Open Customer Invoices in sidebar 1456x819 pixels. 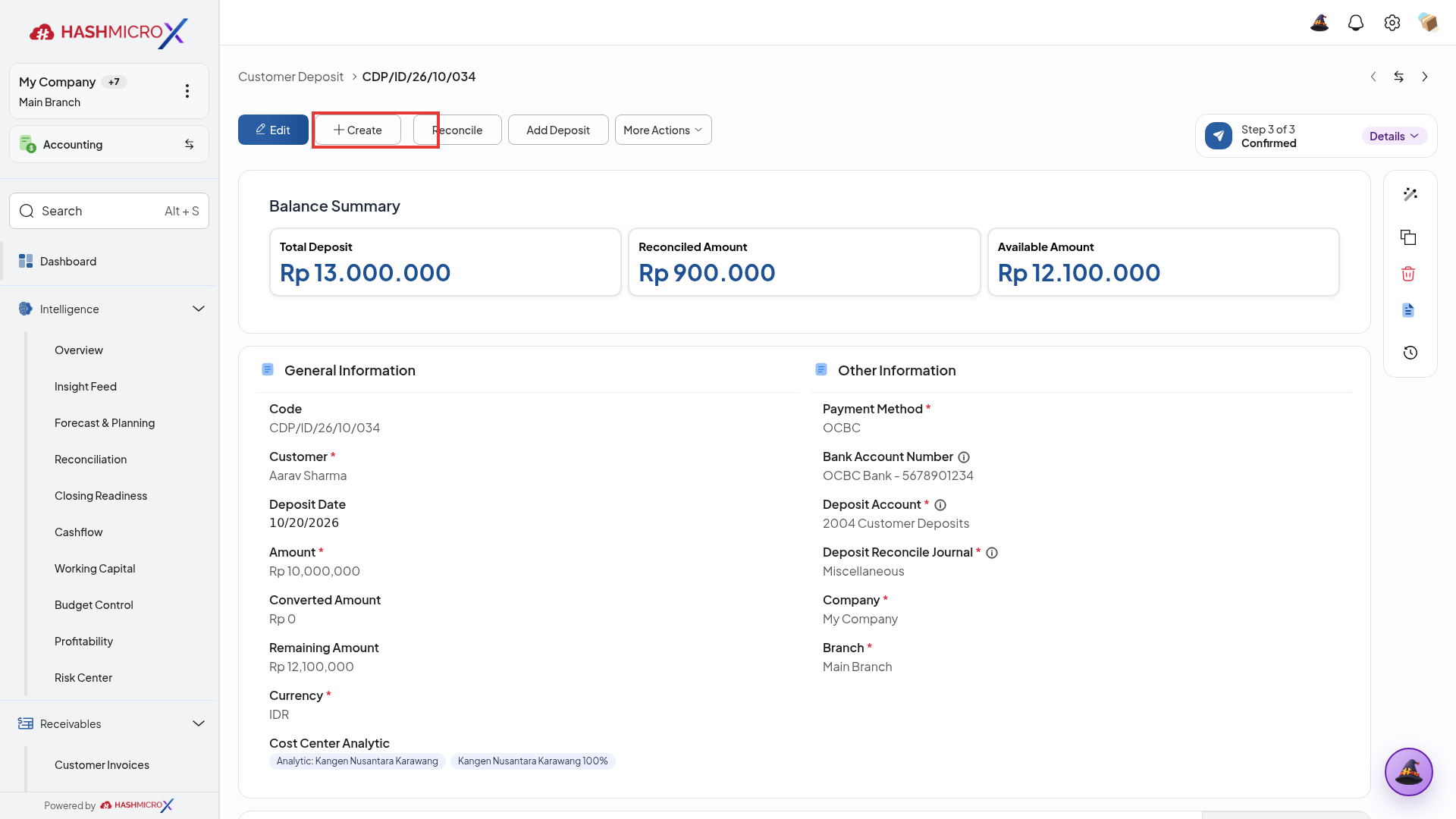click(102, 765)
